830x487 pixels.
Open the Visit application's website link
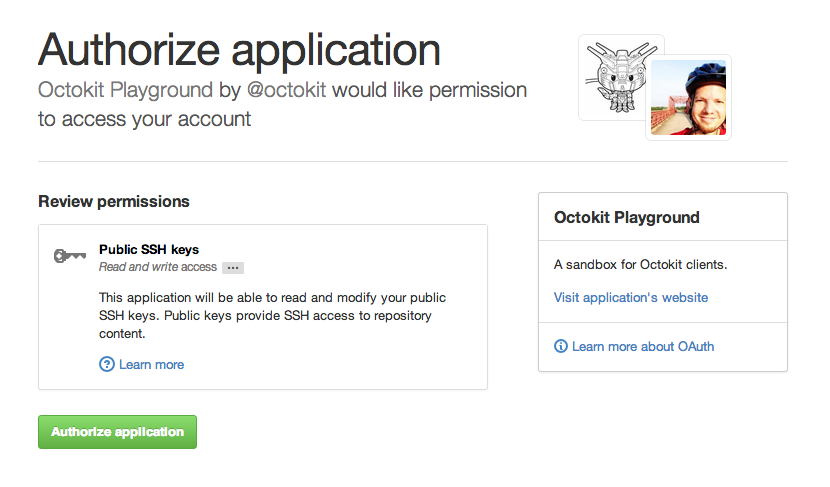(630, 297)
